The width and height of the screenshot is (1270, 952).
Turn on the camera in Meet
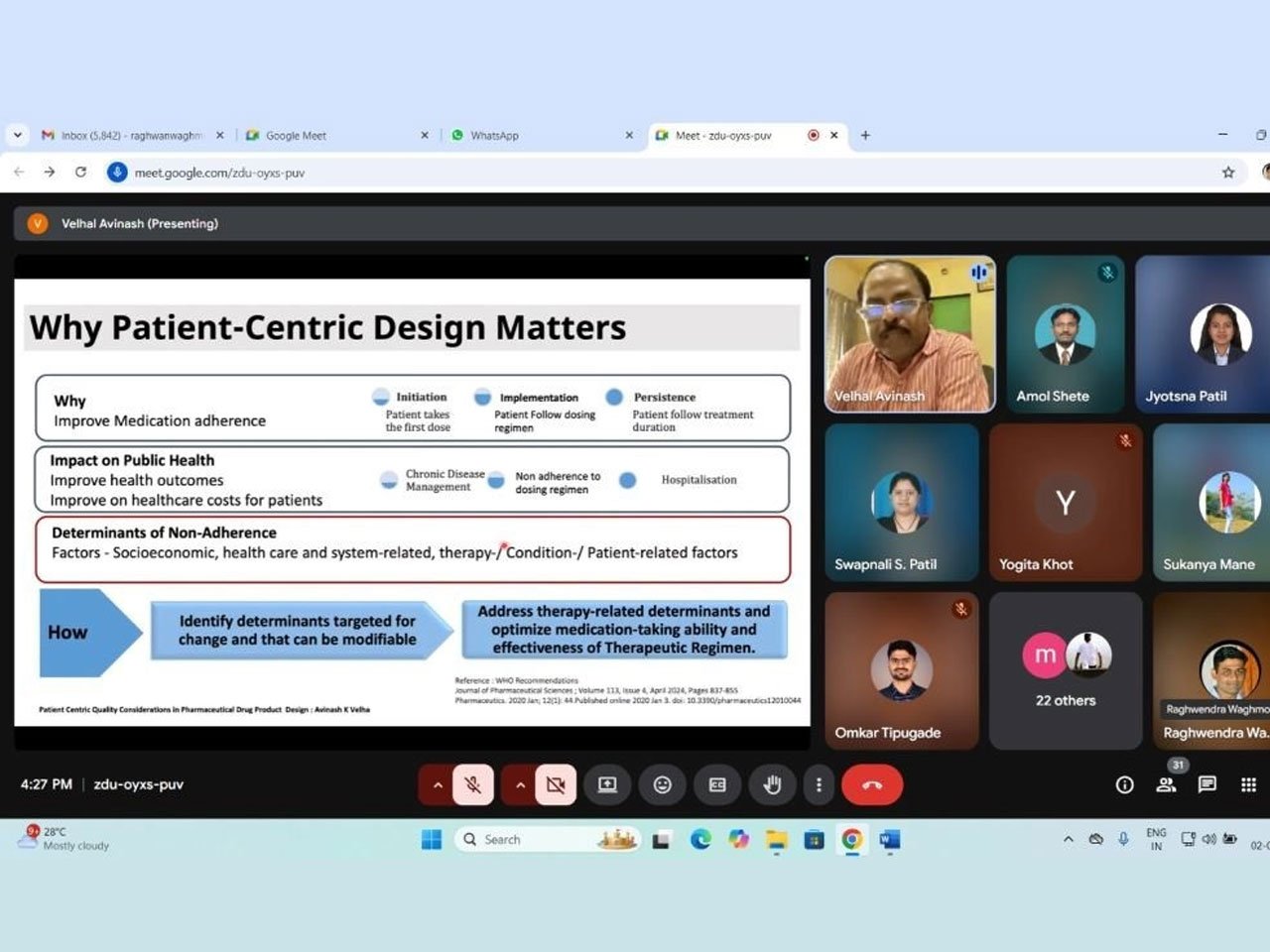coord(556,785)
